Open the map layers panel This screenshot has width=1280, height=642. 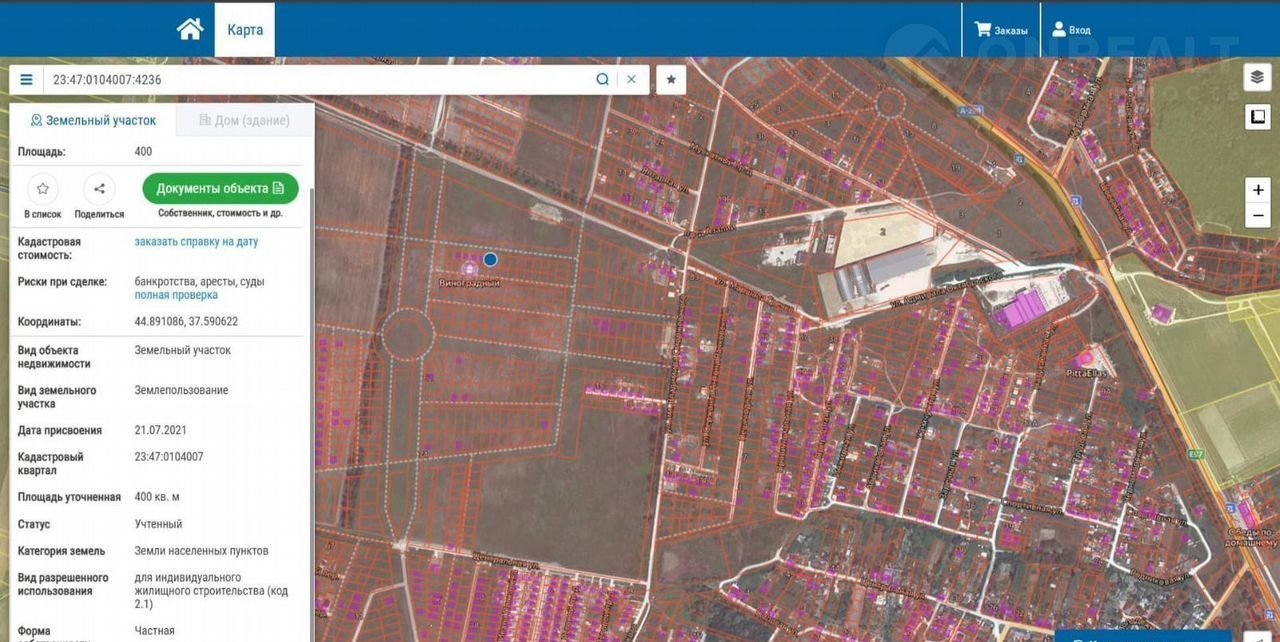1257,77
